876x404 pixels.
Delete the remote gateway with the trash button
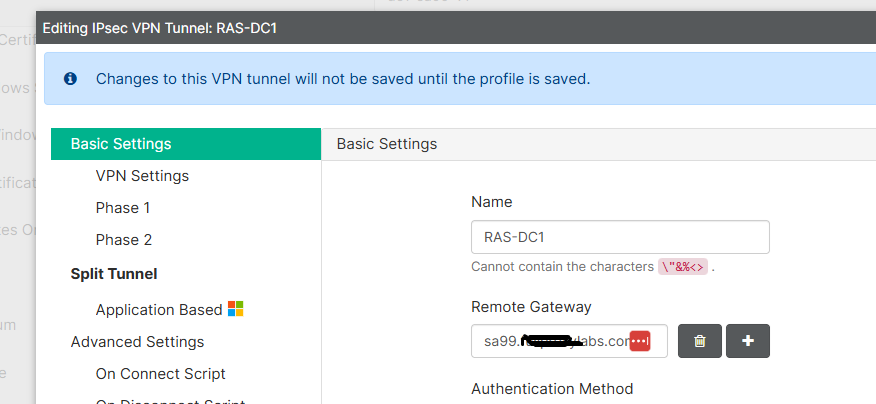coord(700,341)
